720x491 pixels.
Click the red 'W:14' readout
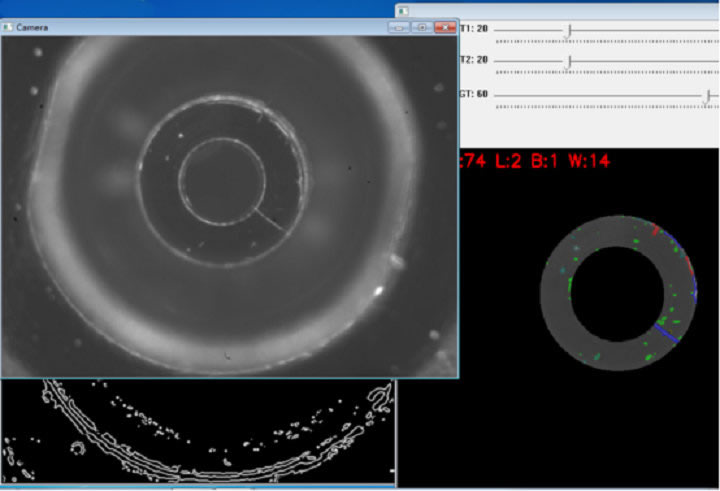click(x=589, y=160)
